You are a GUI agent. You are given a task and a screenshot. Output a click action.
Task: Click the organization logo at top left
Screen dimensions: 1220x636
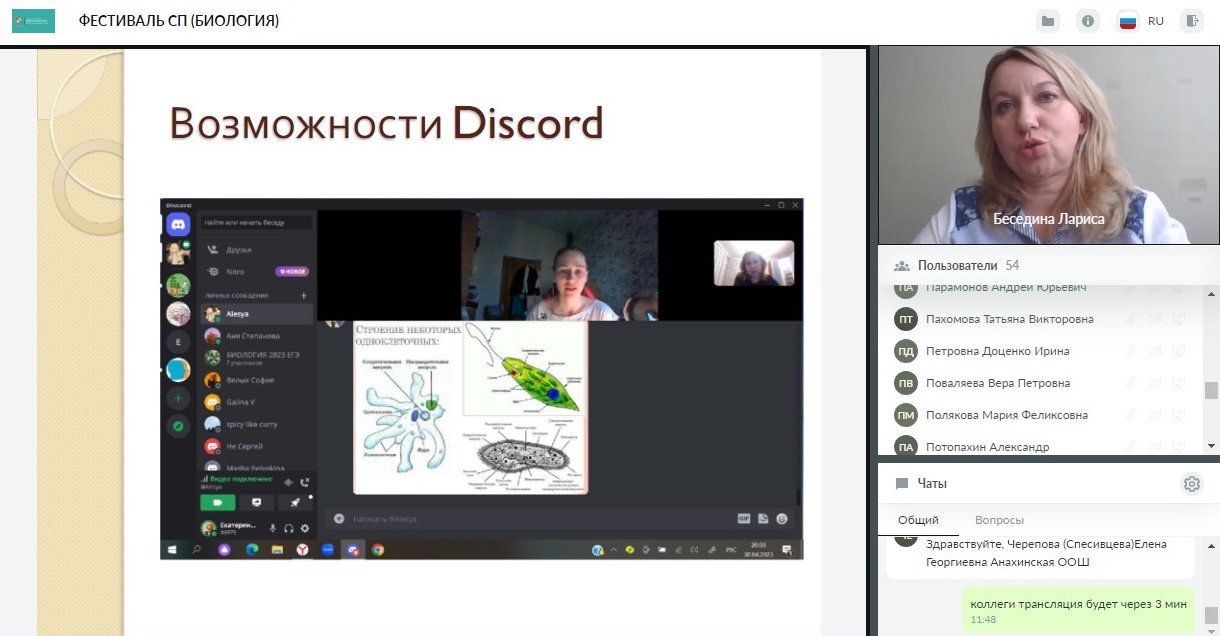pos(33,21)
